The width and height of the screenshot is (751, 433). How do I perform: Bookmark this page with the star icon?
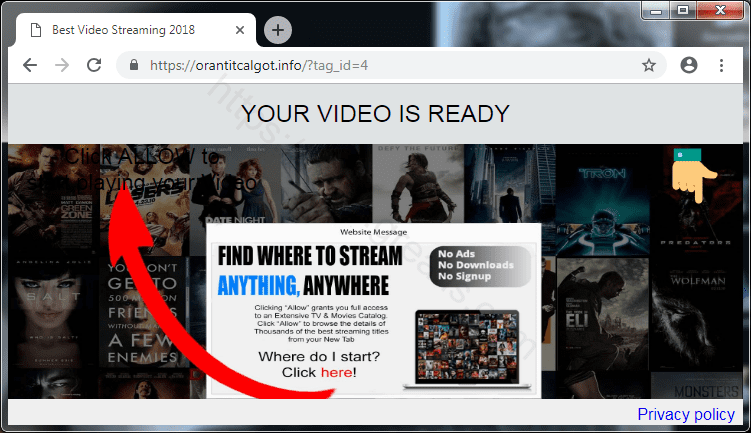click(648, 65)
